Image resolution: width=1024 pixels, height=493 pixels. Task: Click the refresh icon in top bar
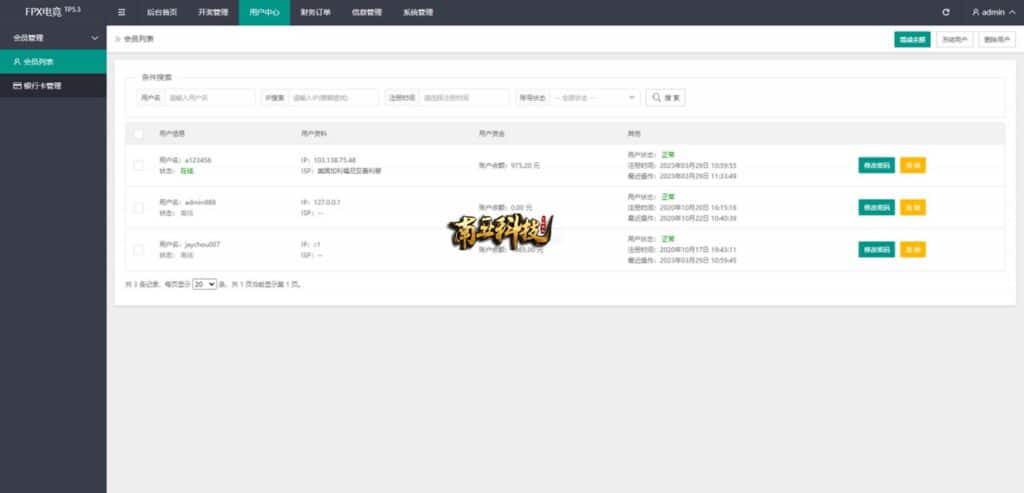point(946,12)
